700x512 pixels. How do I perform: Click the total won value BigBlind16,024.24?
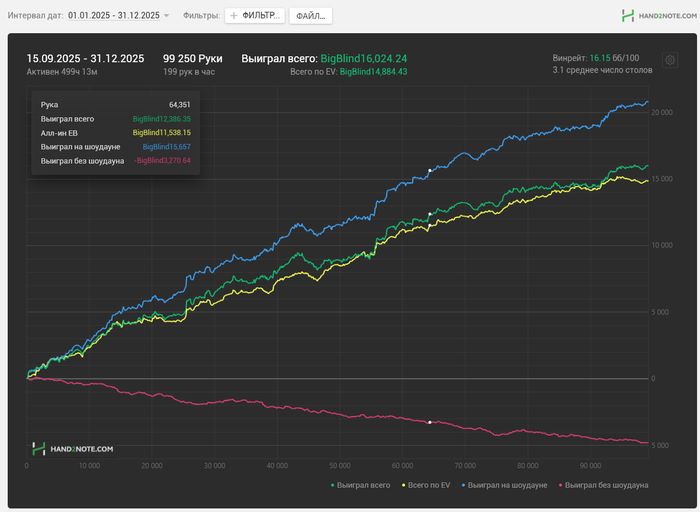(364, 58)
